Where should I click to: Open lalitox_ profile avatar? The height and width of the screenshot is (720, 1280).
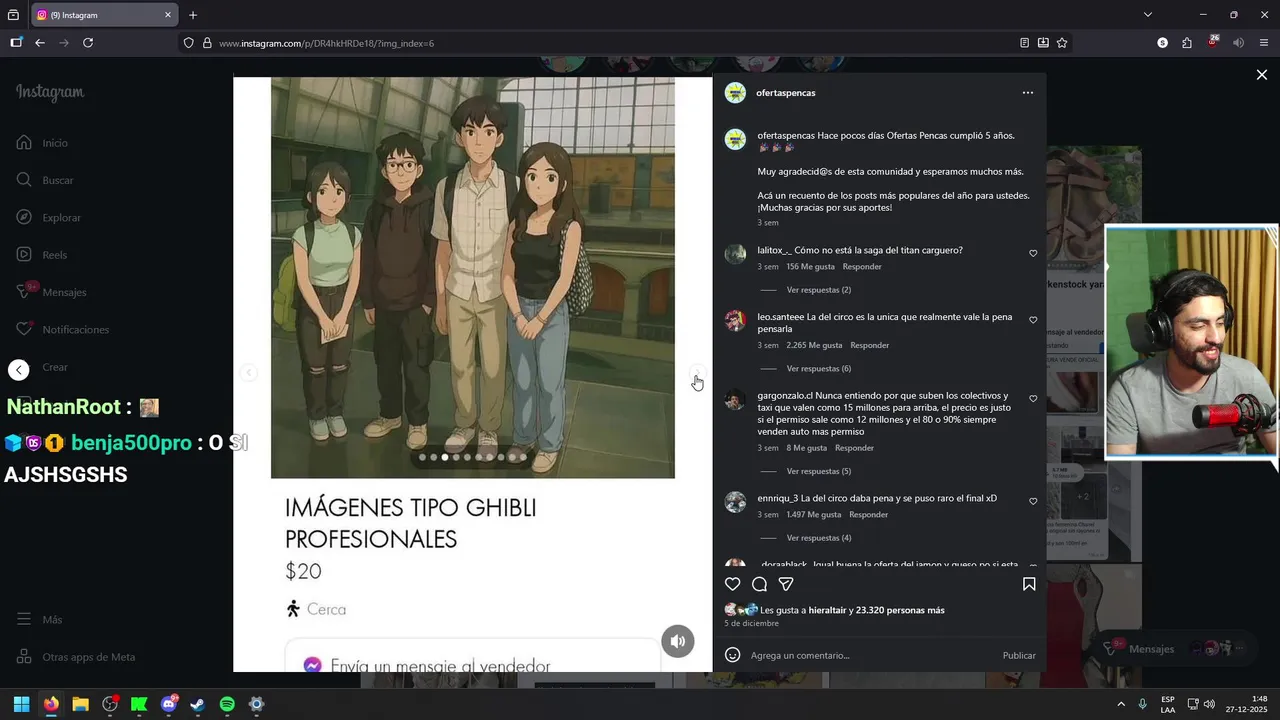click(x=735, y=254)
